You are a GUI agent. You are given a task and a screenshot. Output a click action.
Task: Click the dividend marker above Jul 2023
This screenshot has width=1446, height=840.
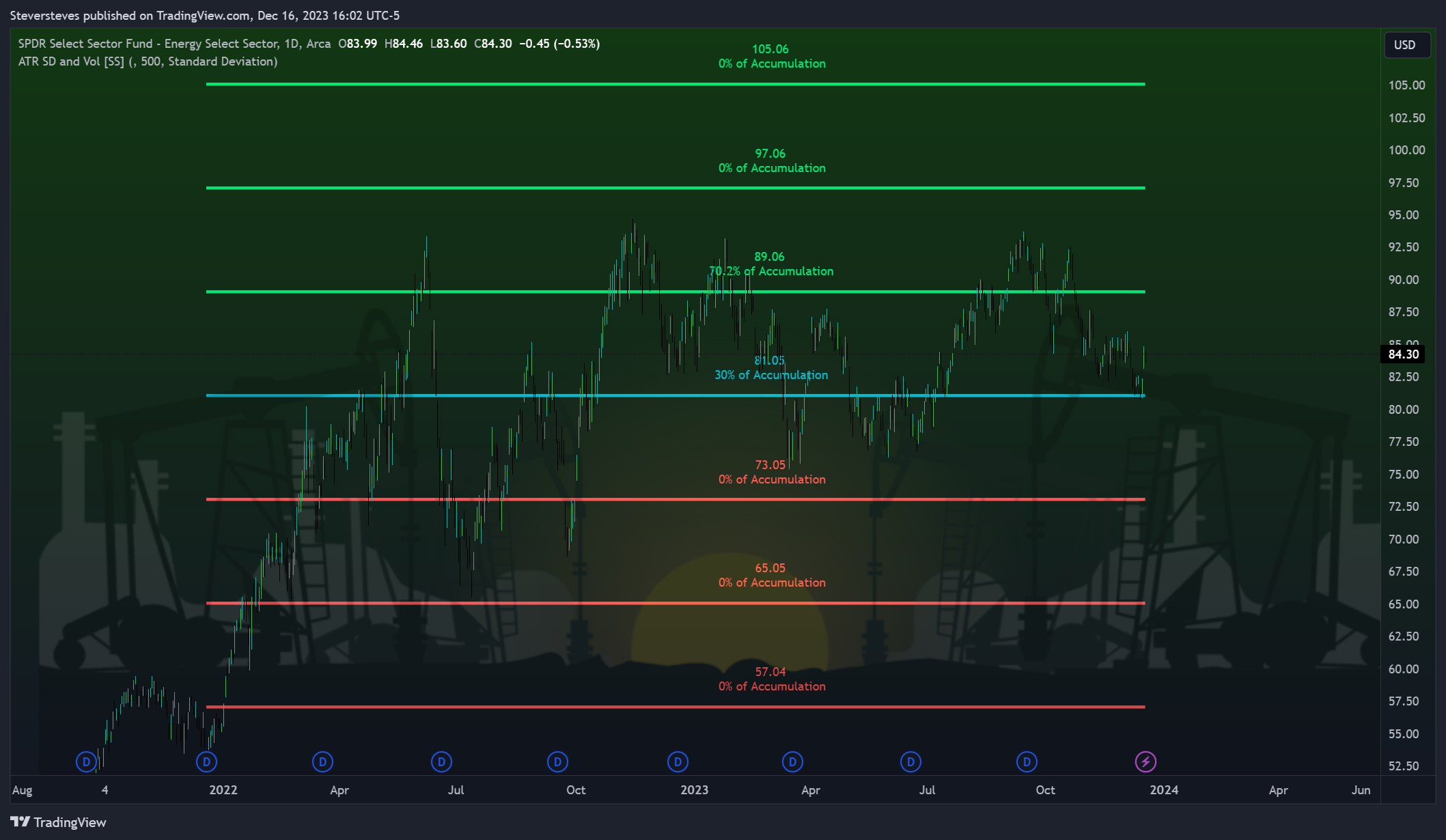pyautogui.click(x=910, y=761)
